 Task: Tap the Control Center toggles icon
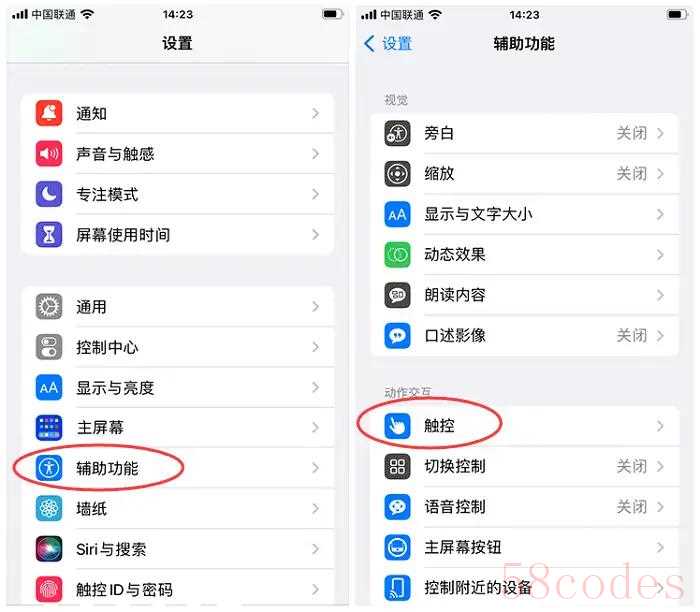coord(49,347)
